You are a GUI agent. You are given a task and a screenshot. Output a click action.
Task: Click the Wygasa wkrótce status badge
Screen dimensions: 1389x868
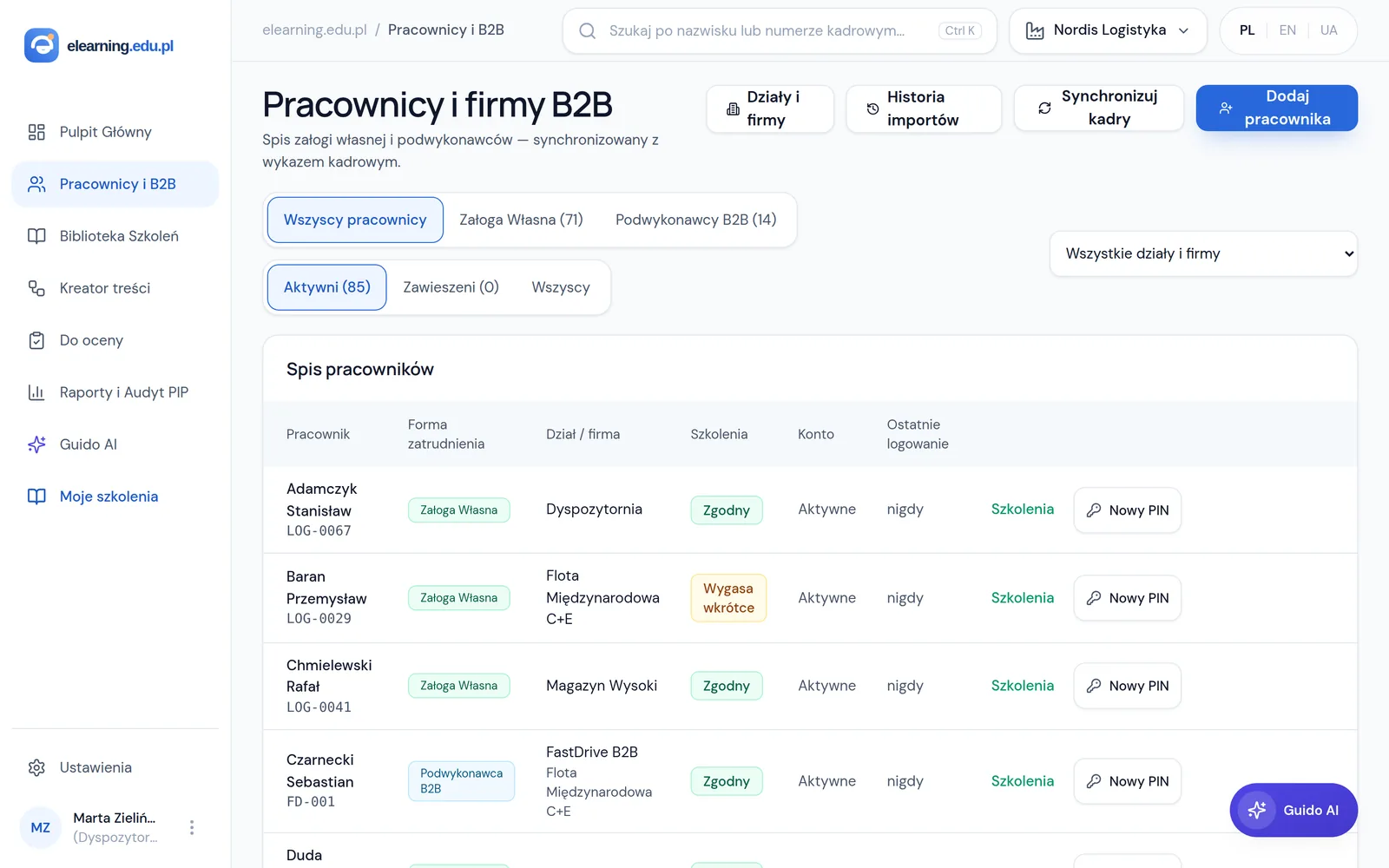click(728, 598)
